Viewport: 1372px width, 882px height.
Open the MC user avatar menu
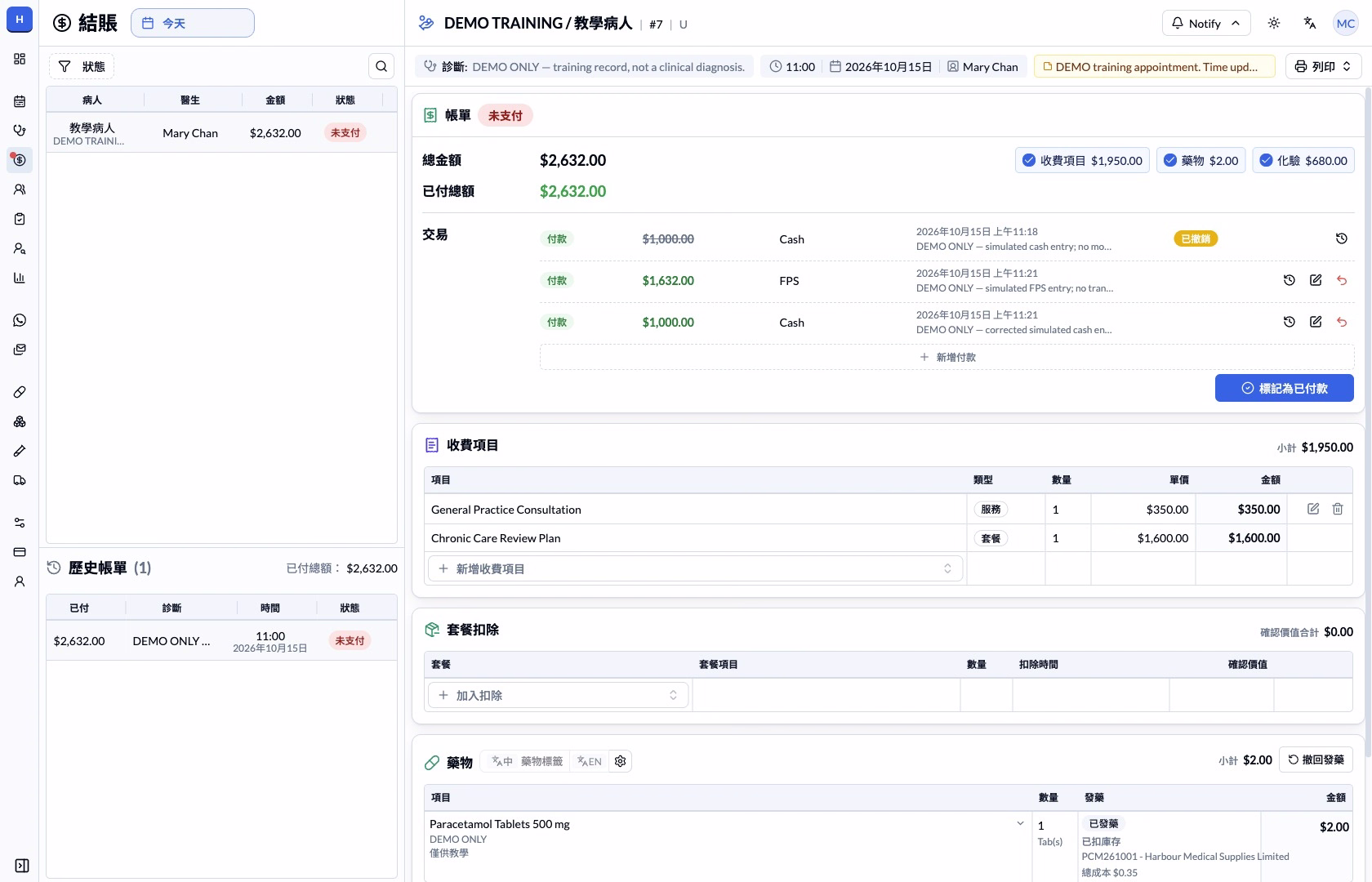point(1346,23)
